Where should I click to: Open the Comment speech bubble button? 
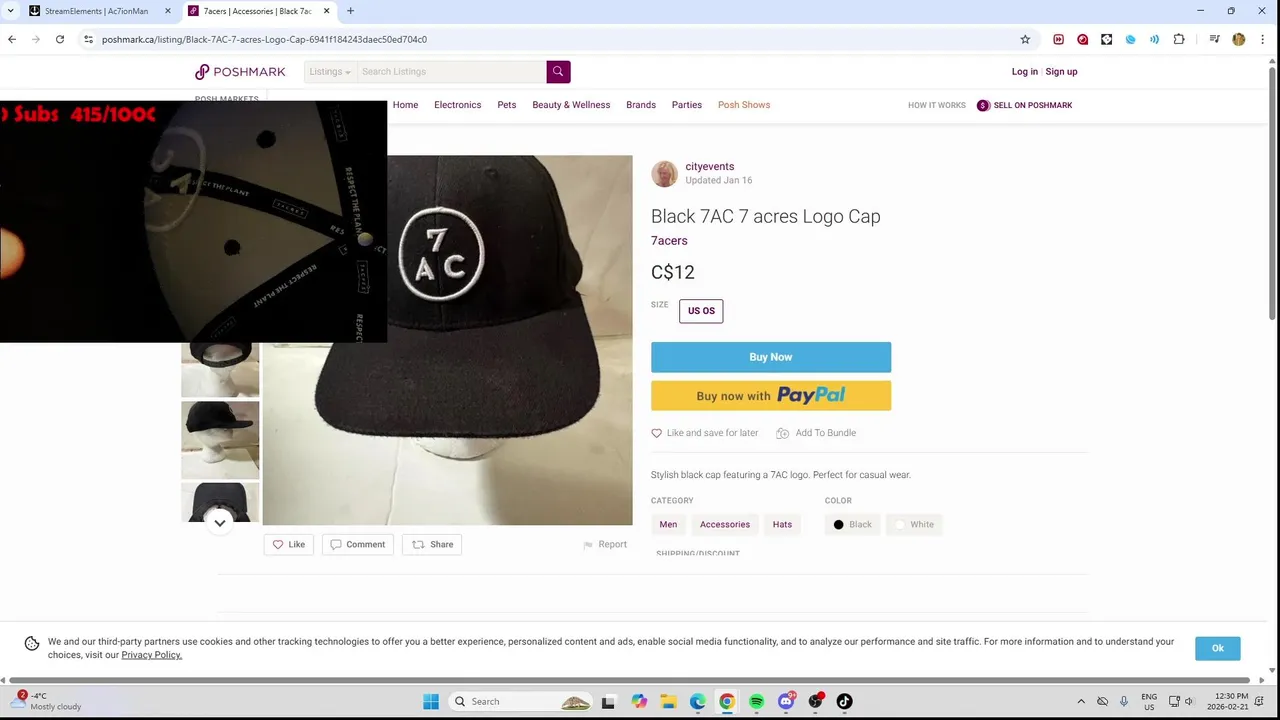tap(357, 544)
